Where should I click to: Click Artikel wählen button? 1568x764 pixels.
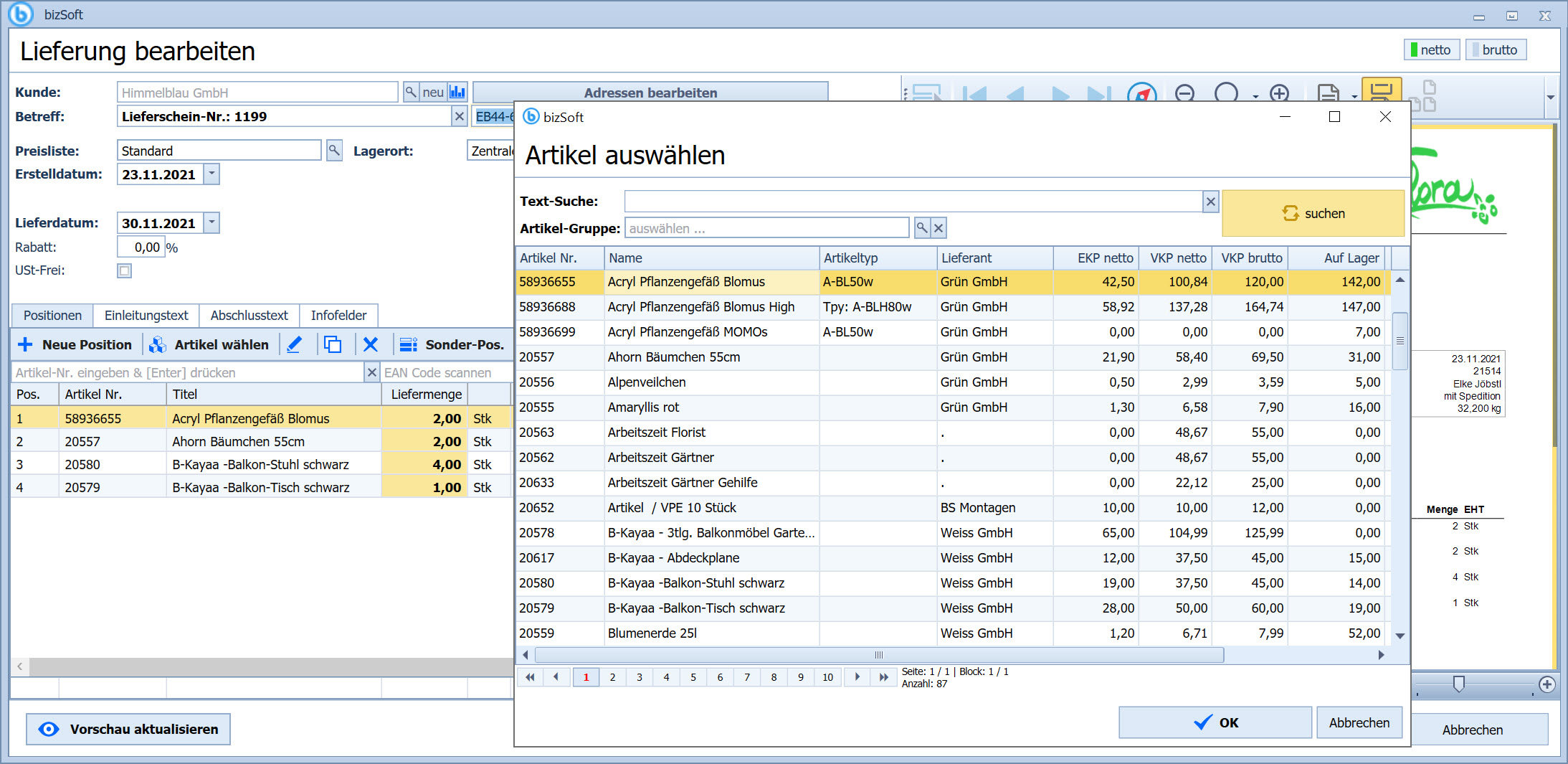click(209, 344)
